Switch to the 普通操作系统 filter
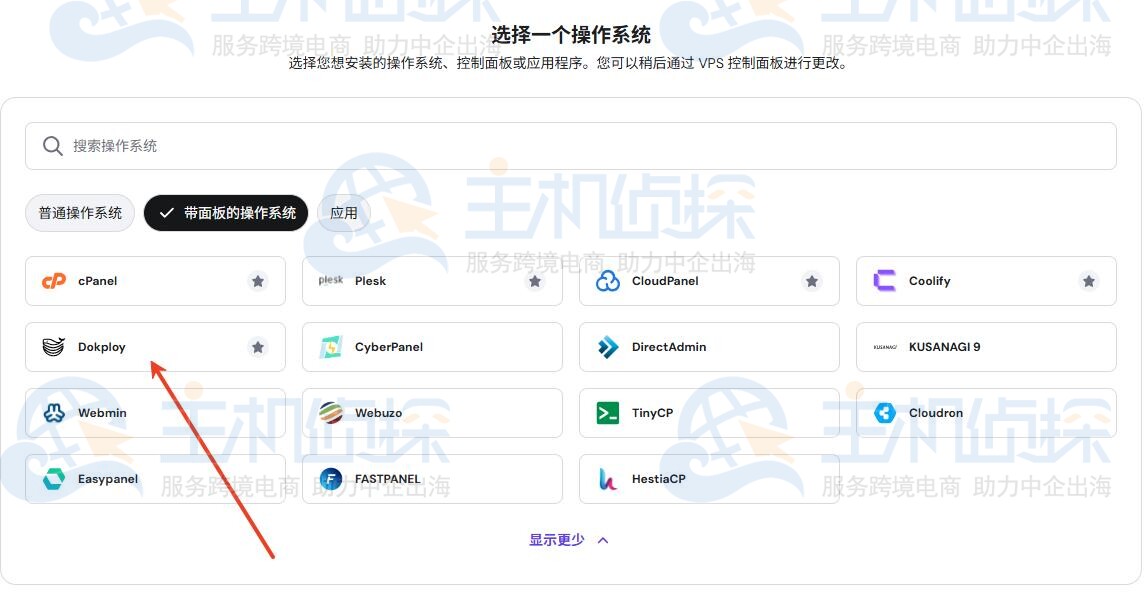Screen dimensions: 1146x594 click(79, 212)
